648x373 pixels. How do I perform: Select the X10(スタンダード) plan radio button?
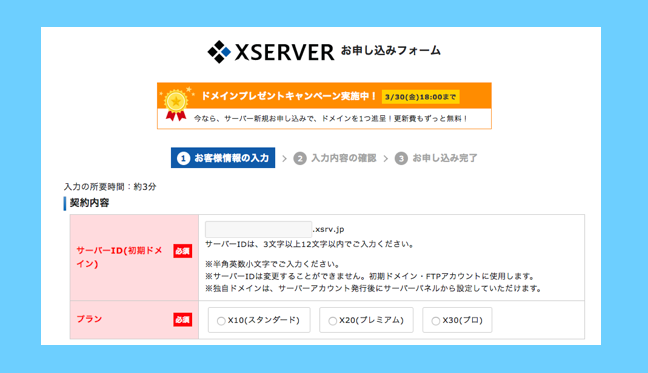tap(221, 321)
